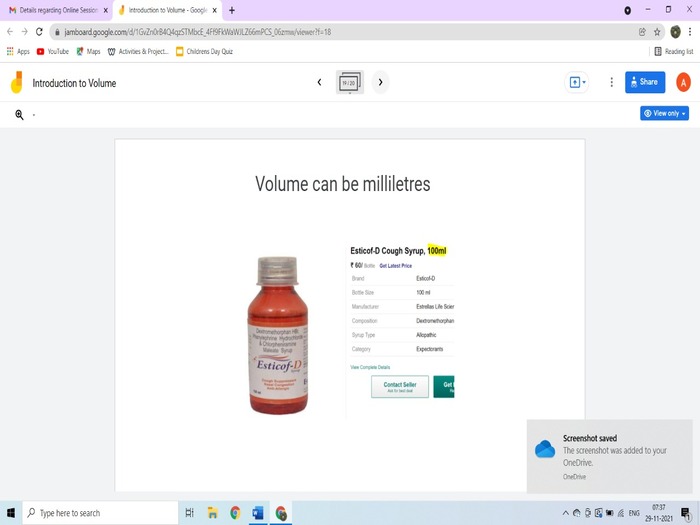Image resolution: width=700 pixels, height=525 pixels.
Task: Open the first Chrome taskbar icon
Action: (x=235, y=513)
